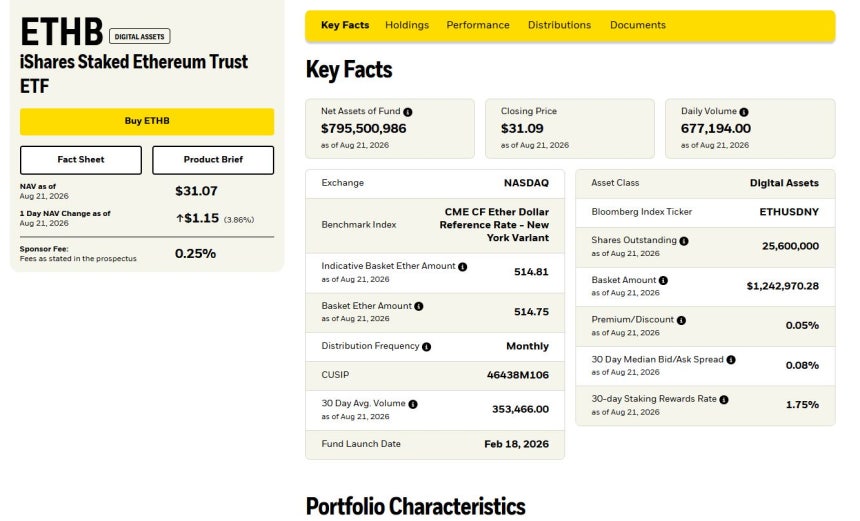The width and height of the screenshot is (860, 521).
Task: Open info icon for Premium/Discount
Action: [681, 320]
